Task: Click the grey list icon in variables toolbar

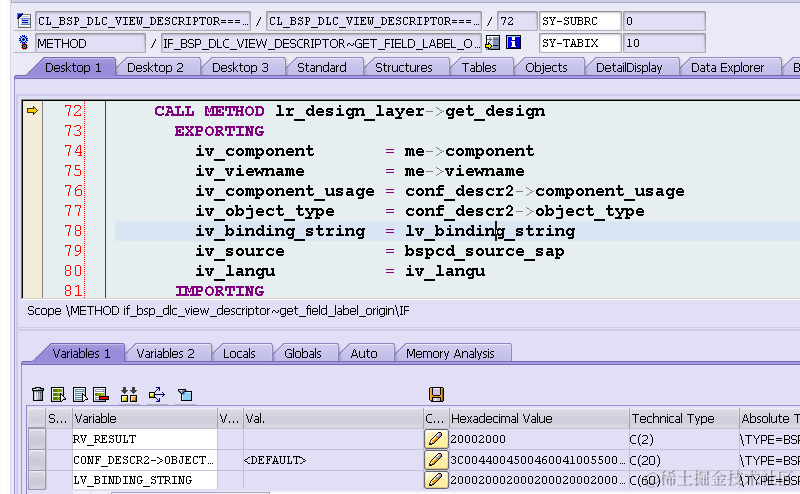Action: (80, 394)
